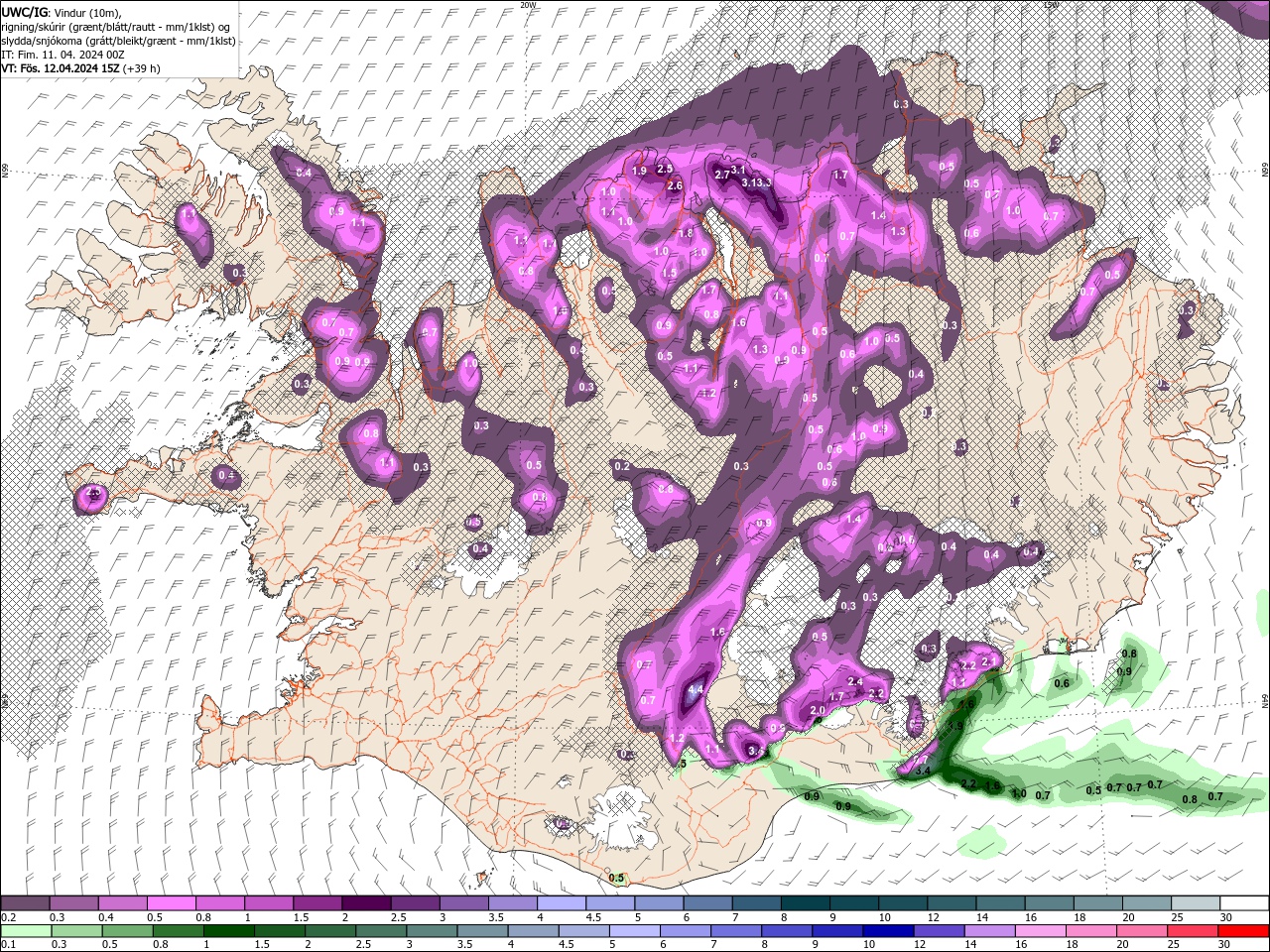Click the bright red 30+ rain legend swatch
Screen dimensions: 1270x952
click(x=1244, y=931)
